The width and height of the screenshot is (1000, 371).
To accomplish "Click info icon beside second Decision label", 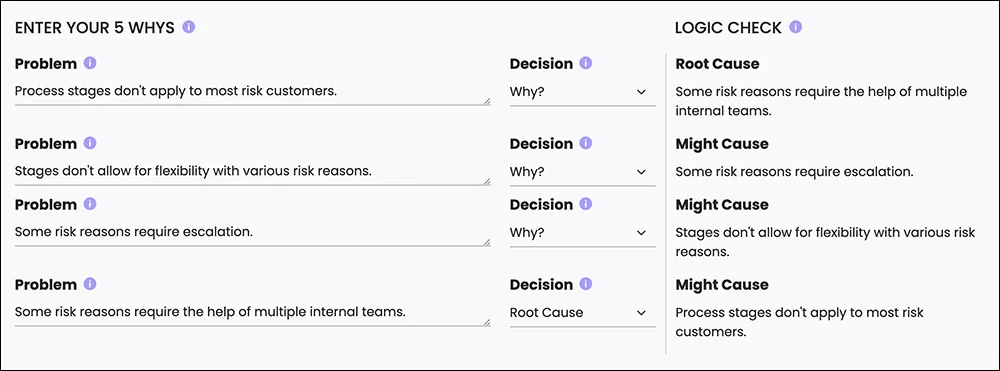I will pyautogui.click(x=585, y=143).
